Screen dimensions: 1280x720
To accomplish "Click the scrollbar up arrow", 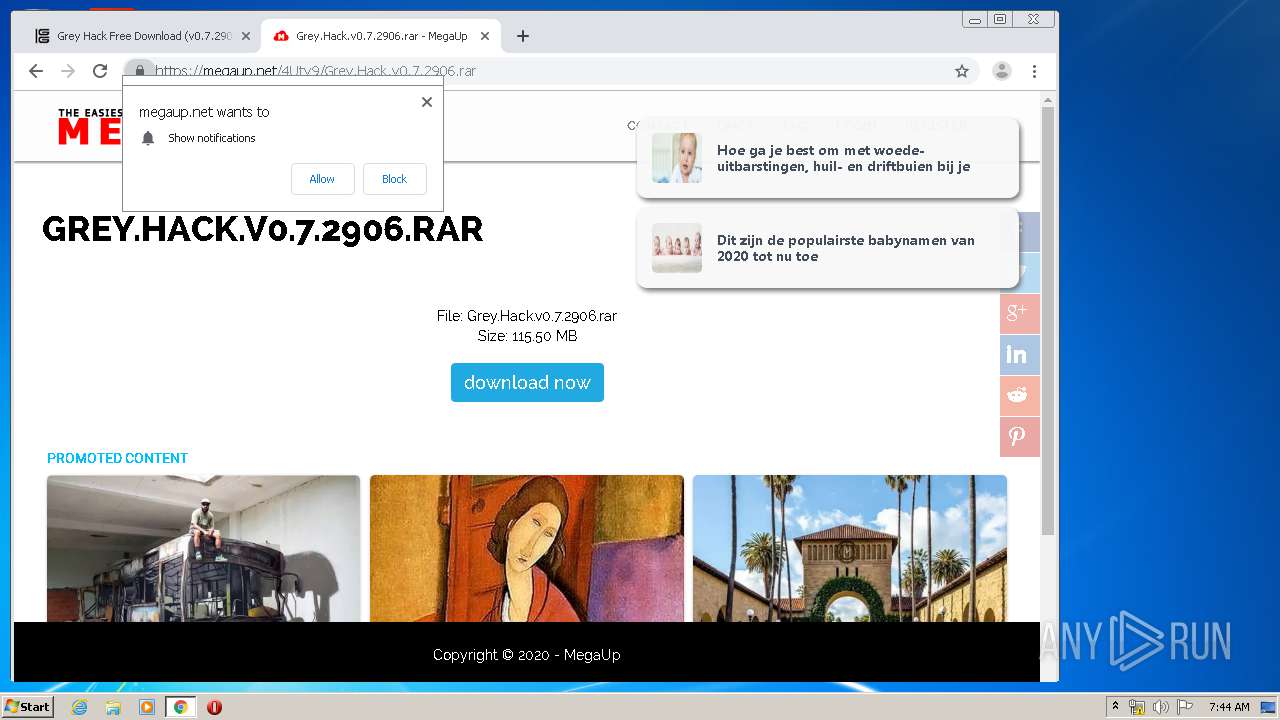I will pyautogui.click(x=1048, y=99).
